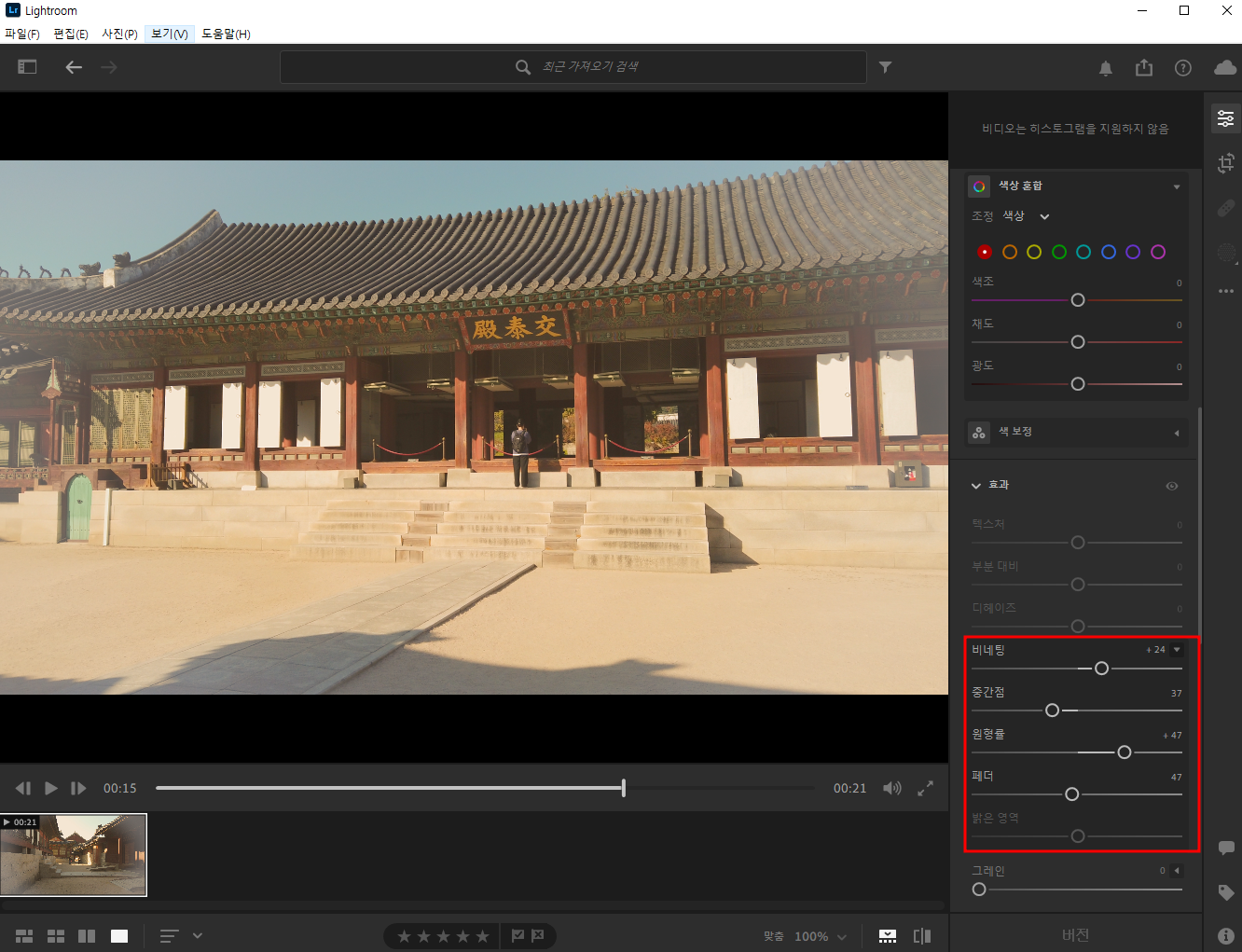Open the 사진(P) menu
The image size is (1242, 952).
pyautogui.click(x=120, y=34)
